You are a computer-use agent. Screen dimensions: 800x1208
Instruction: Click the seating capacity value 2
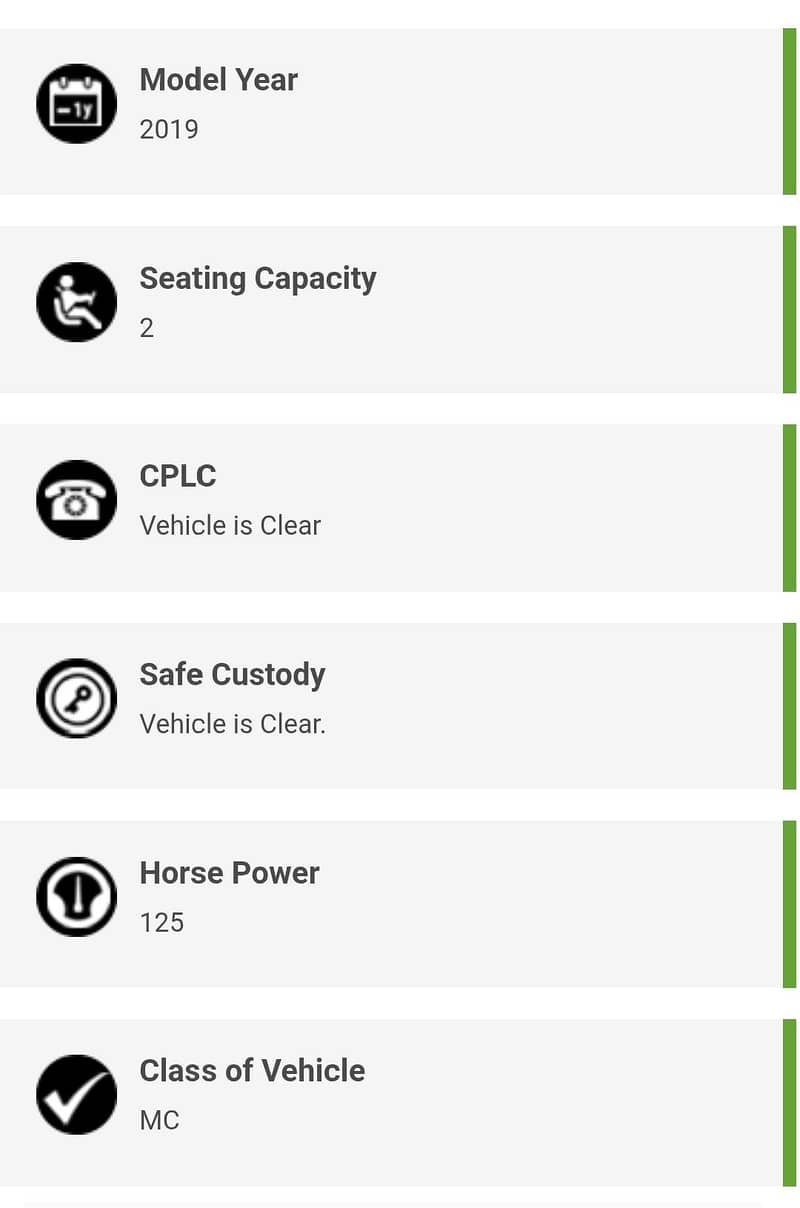point(147,328)
